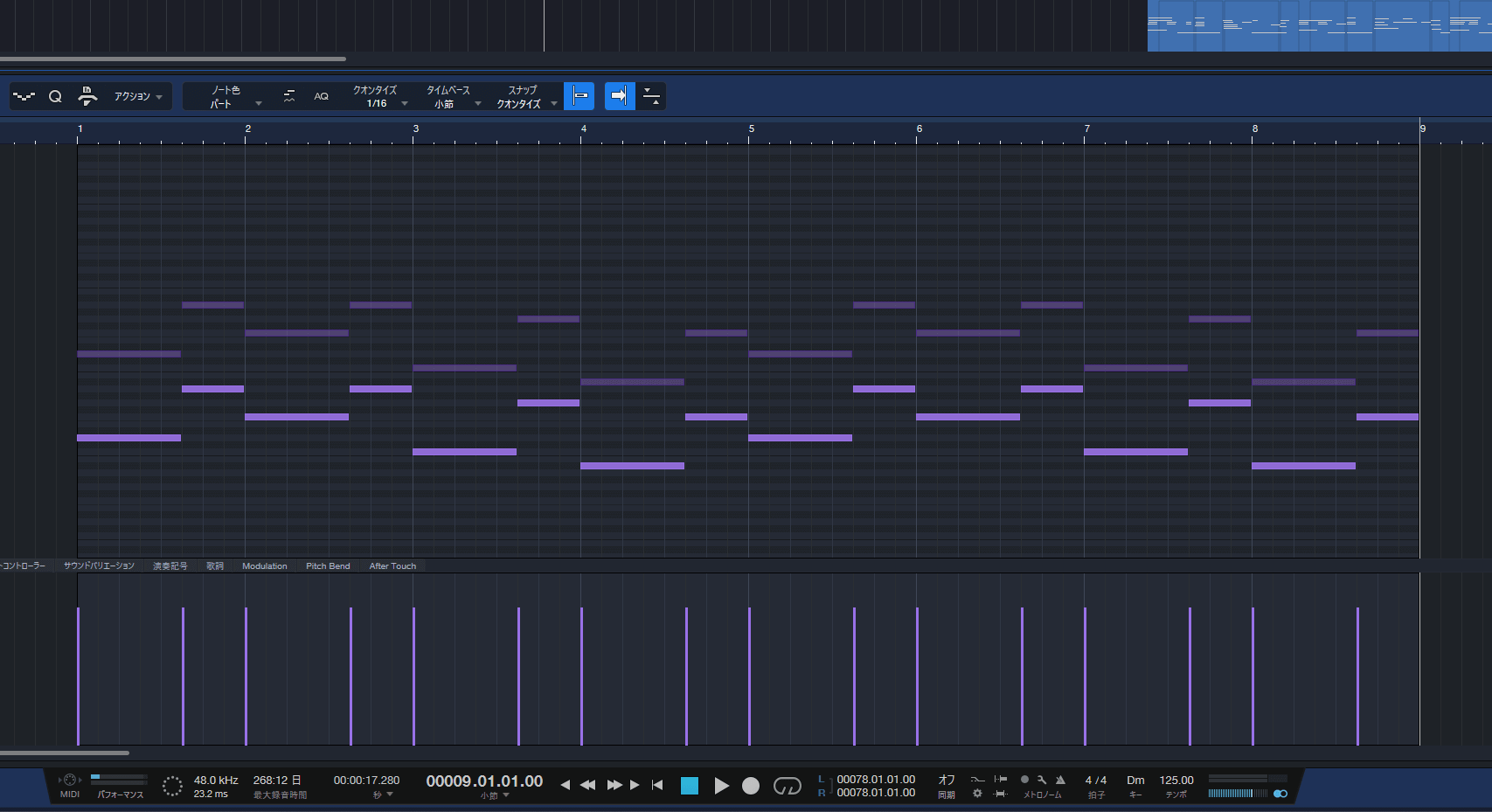Image resolution: width=1492 pixels, height=812 pixels.
Task: Click the upper horizontal scrollbar thumb
Action: [x=173, y=59]
